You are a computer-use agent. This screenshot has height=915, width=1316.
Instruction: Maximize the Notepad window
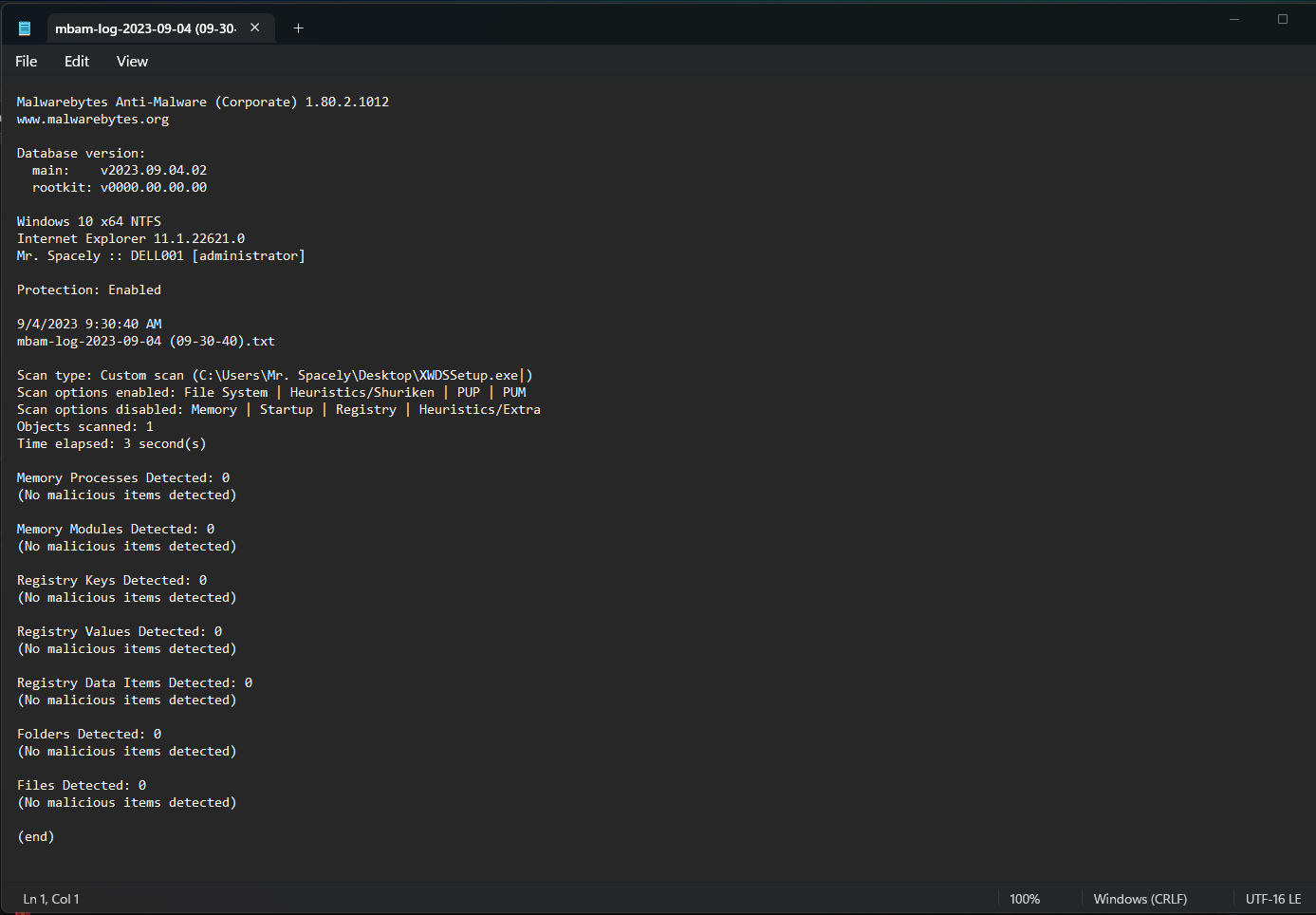(1283, 19)
